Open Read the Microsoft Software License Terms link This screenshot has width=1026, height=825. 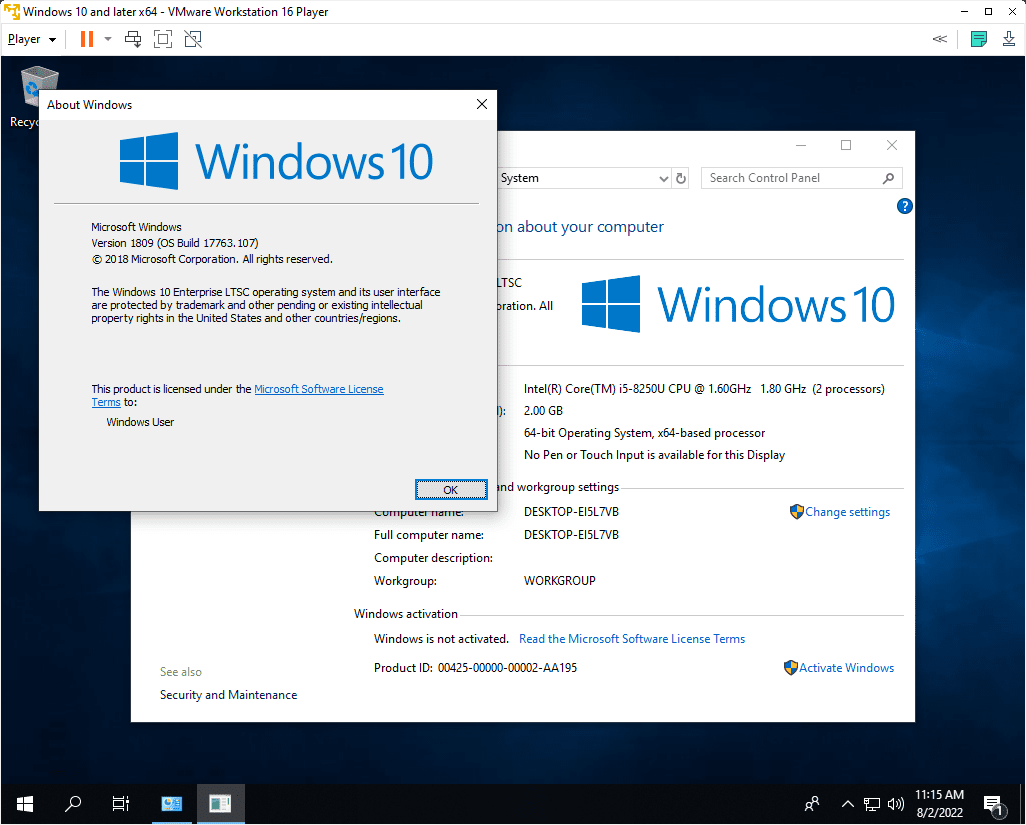(632, 639)
